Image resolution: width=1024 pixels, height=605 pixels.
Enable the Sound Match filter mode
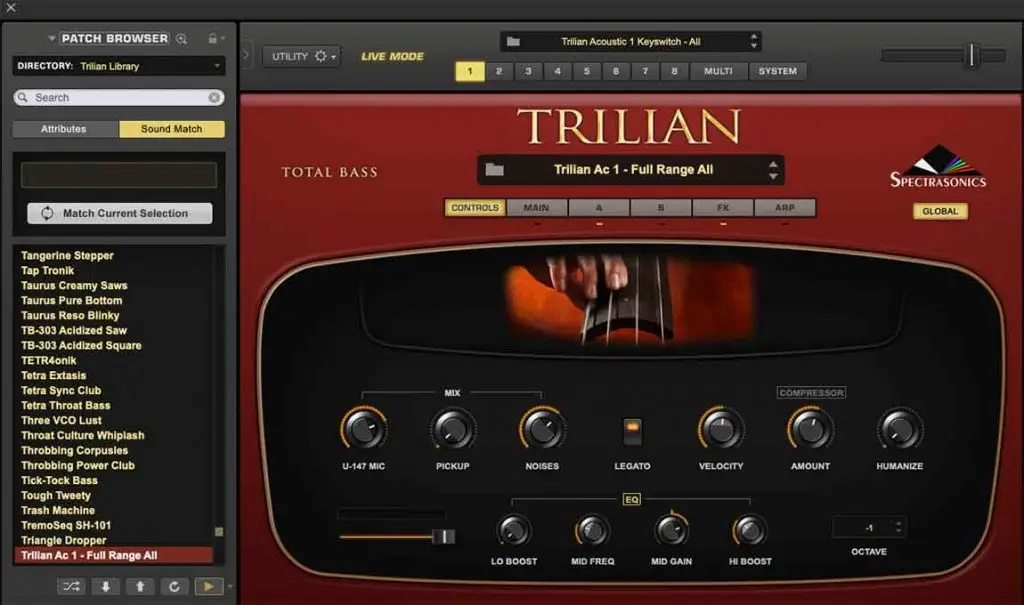pyautogui.click(x=171, y=129)
